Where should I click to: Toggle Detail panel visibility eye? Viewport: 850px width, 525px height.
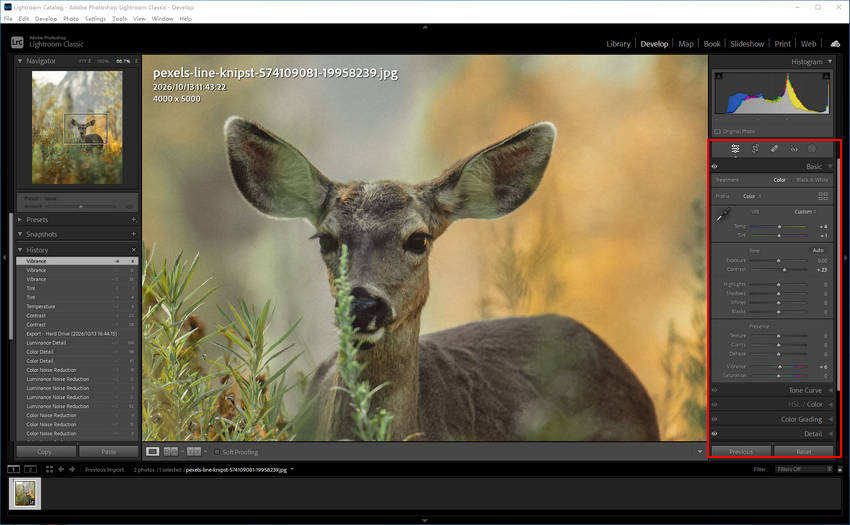point(714,434)
